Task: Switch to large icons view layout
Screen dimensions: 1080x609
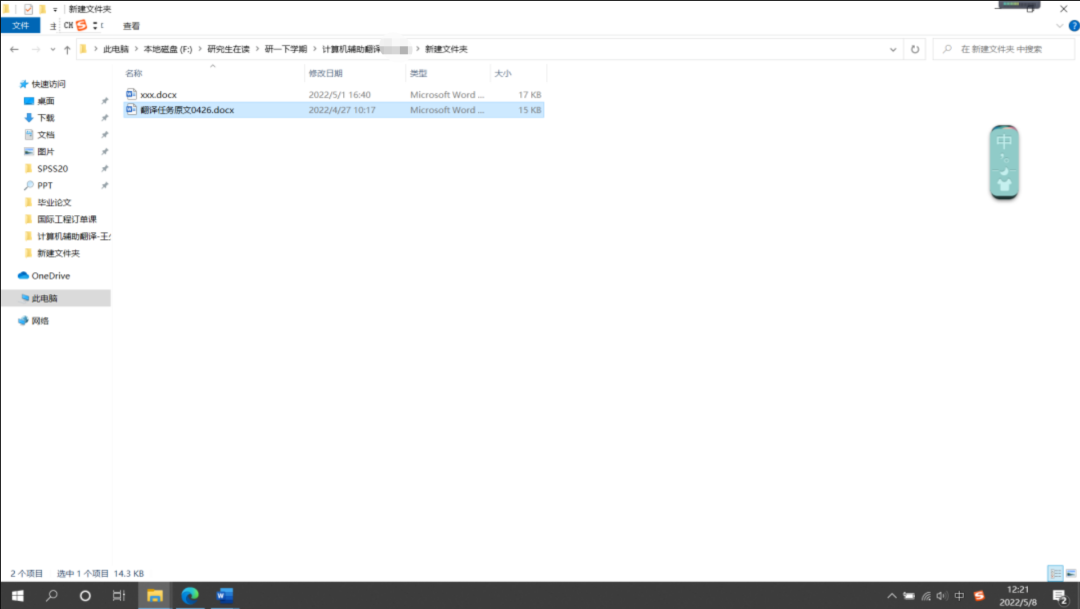Action: [x=1069, y=573]
